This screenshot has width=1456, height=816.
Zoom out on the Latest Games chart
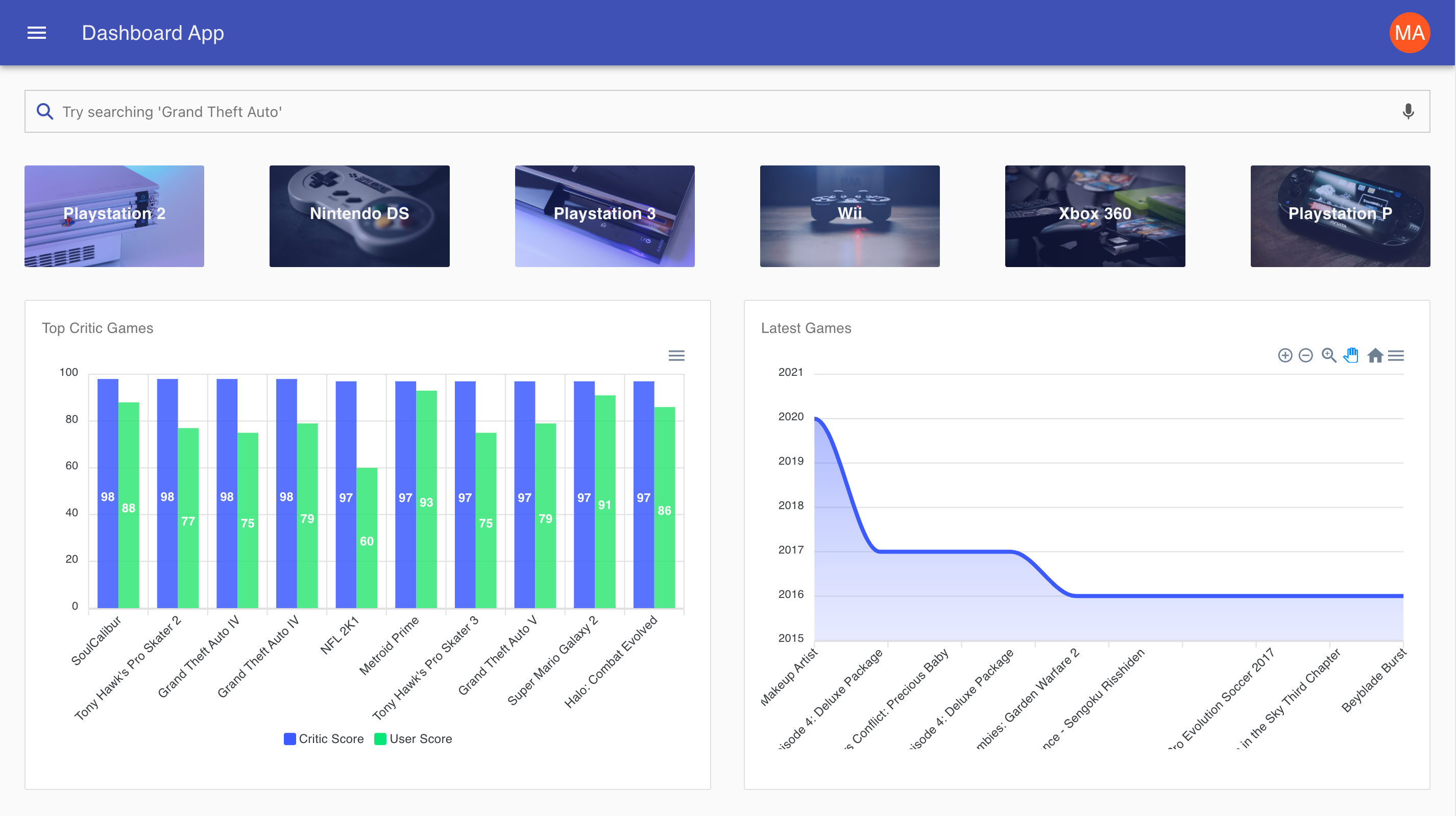coord(1306,355)
